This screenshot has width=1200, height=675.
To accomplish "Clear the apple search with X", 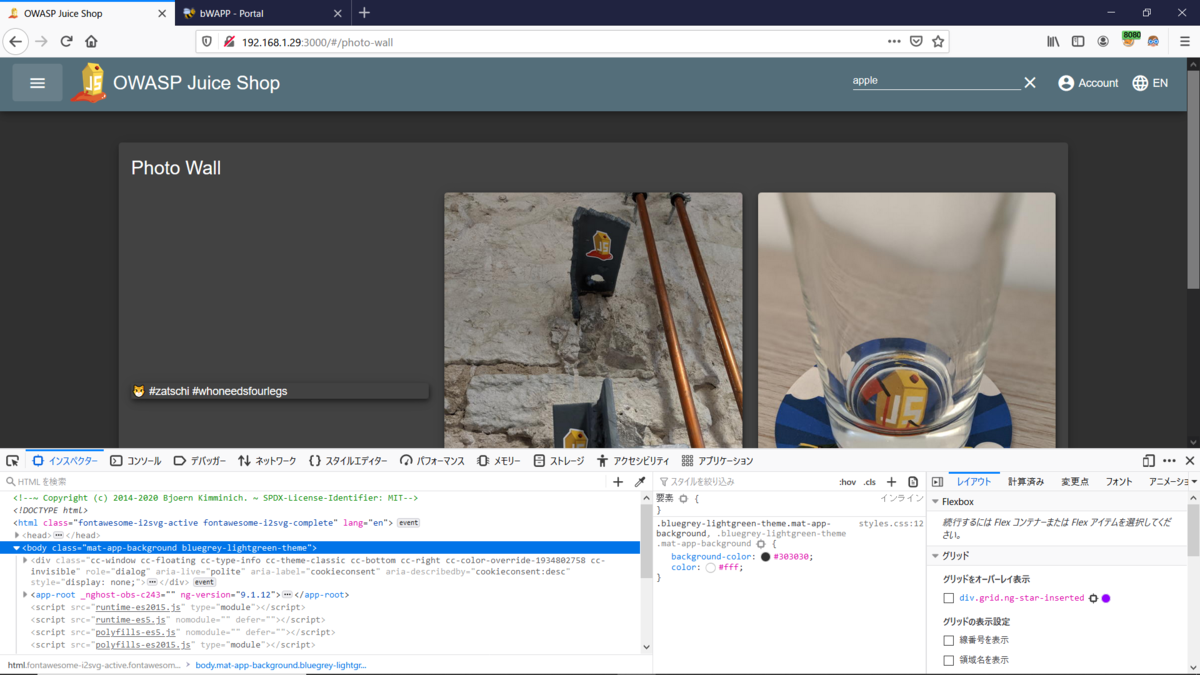I will coord(1030,83).
